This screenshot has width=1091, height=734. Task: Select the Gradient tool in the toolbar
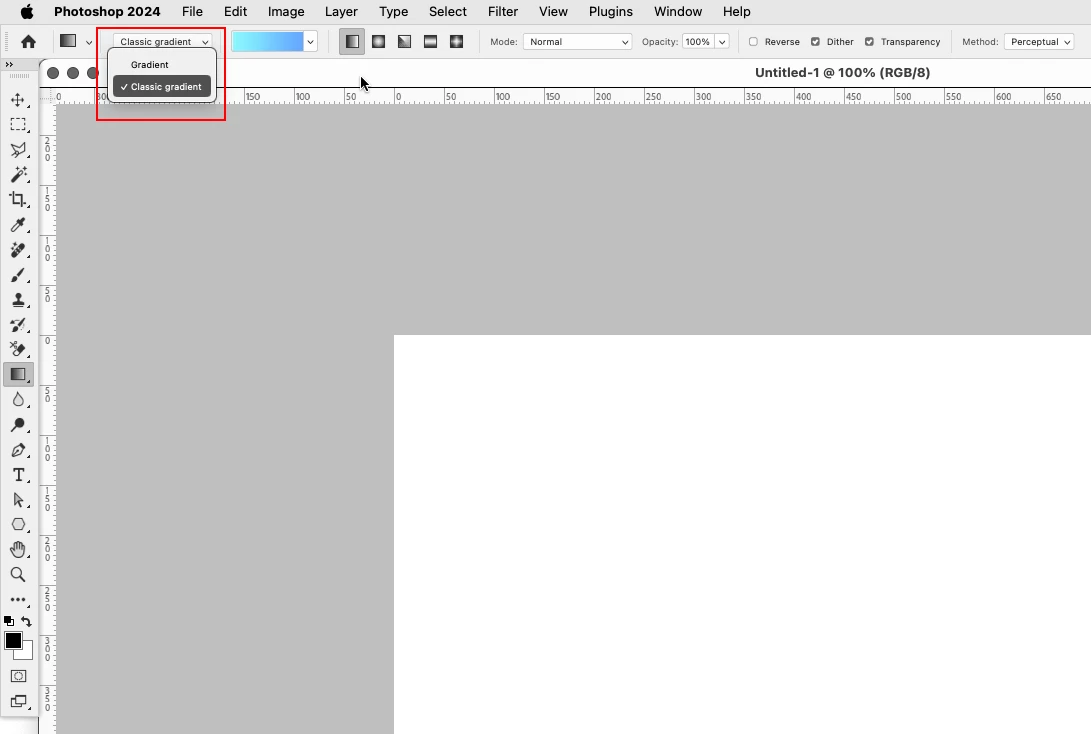pyautogui.click(x=18, y=374)
